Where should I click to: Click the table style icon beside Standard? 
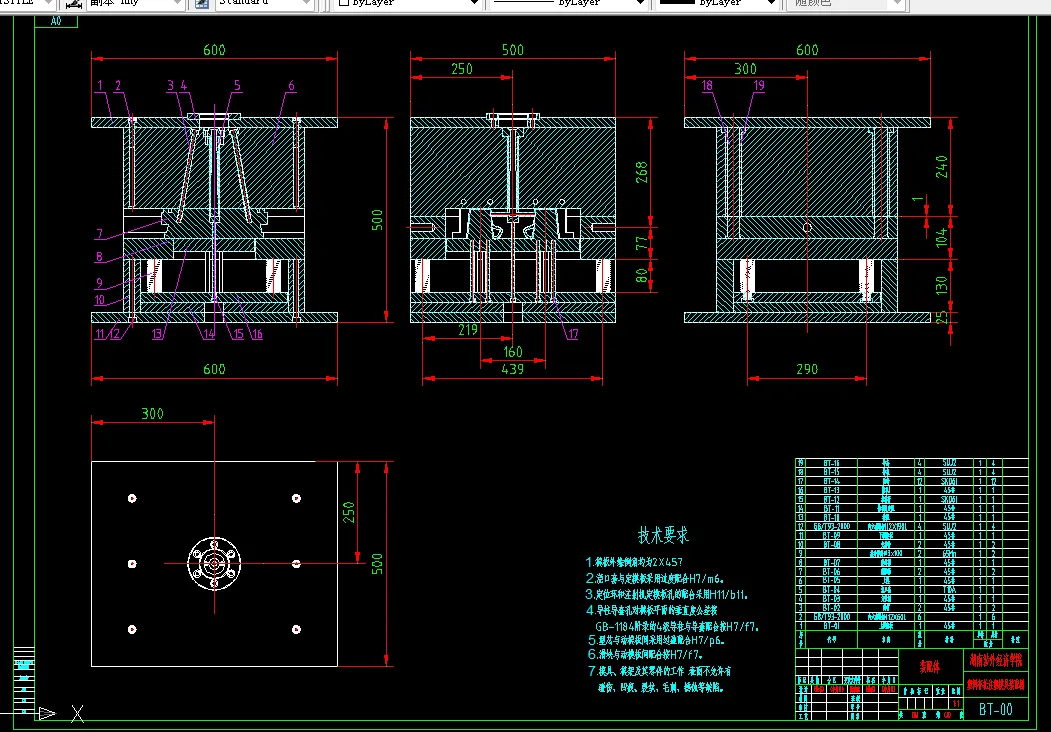coord(202,4)
